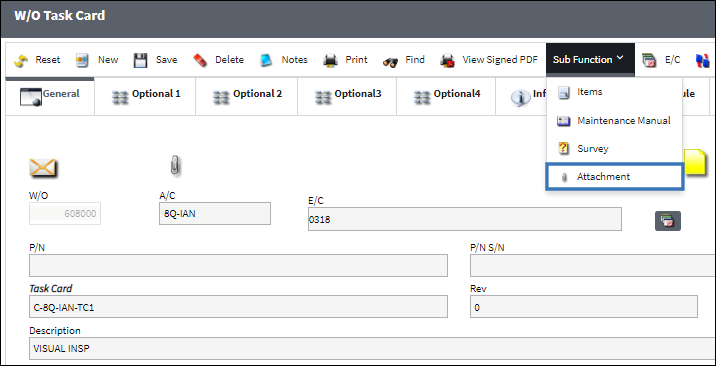Click the E/C lookup button beside 0318
The width and height of the screenshot is (716, 366).
(668, 221)
